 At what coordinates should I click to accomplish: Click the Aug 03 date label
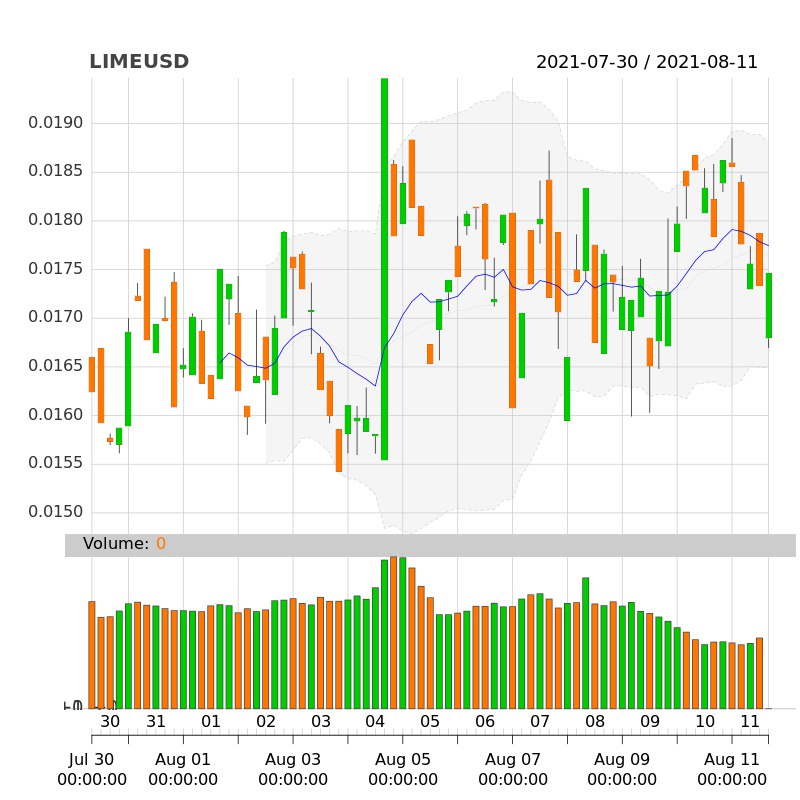293,760
